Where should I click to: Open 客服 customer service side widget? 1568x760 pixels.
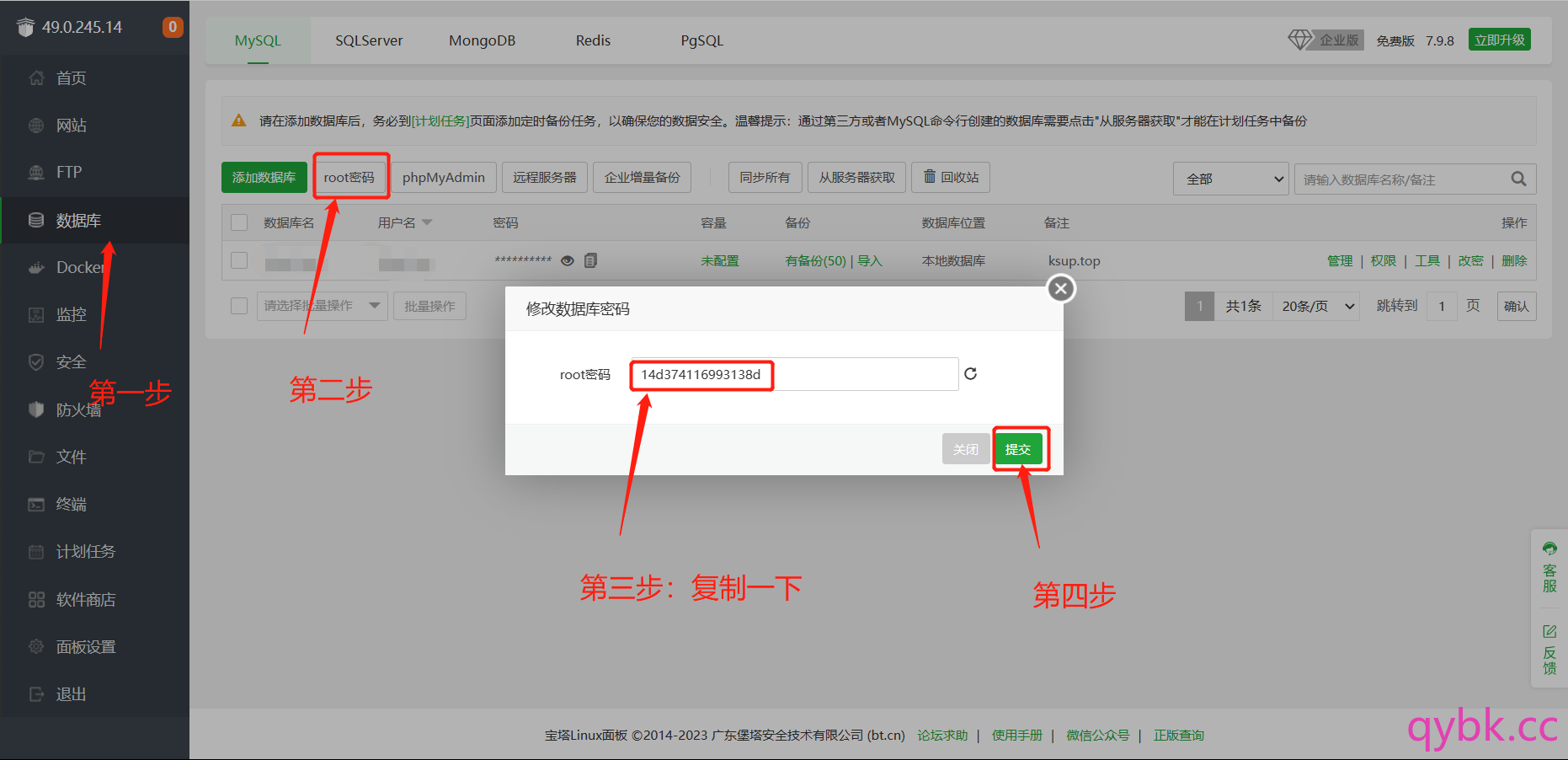click(x=1549, y=567)
